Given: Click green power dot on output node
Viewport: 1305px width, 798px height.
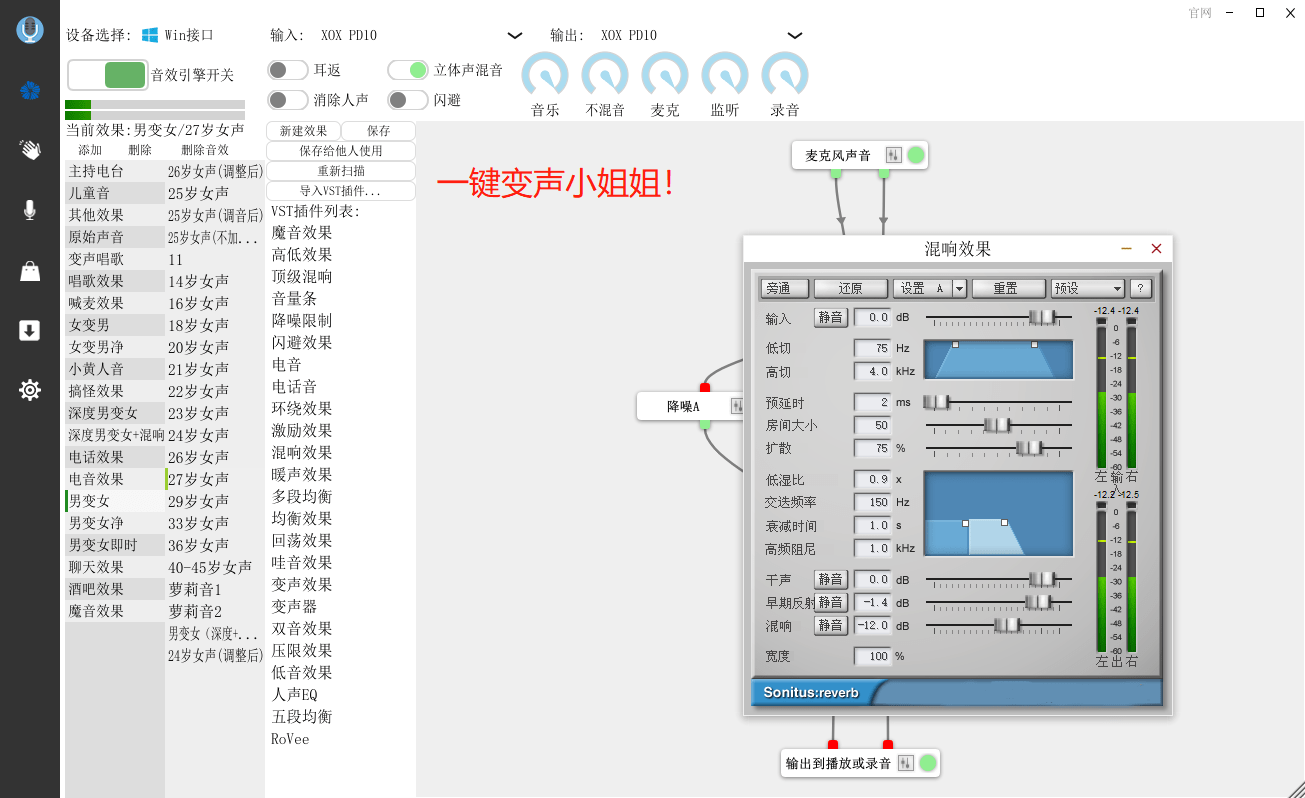Looking at the screenshot, I should [928, 763].
